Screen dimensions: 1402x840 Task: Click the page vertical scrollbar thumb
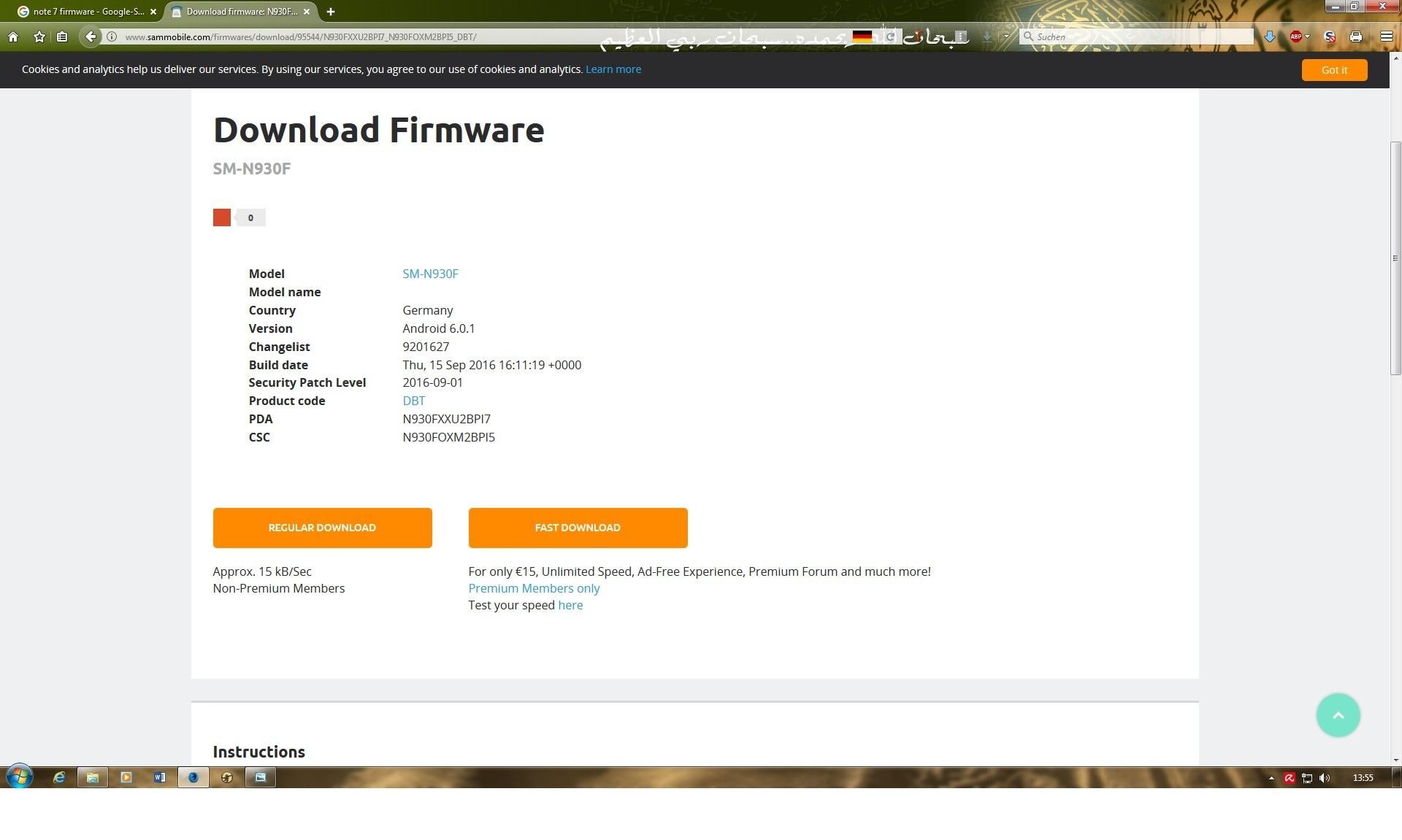1395,258
